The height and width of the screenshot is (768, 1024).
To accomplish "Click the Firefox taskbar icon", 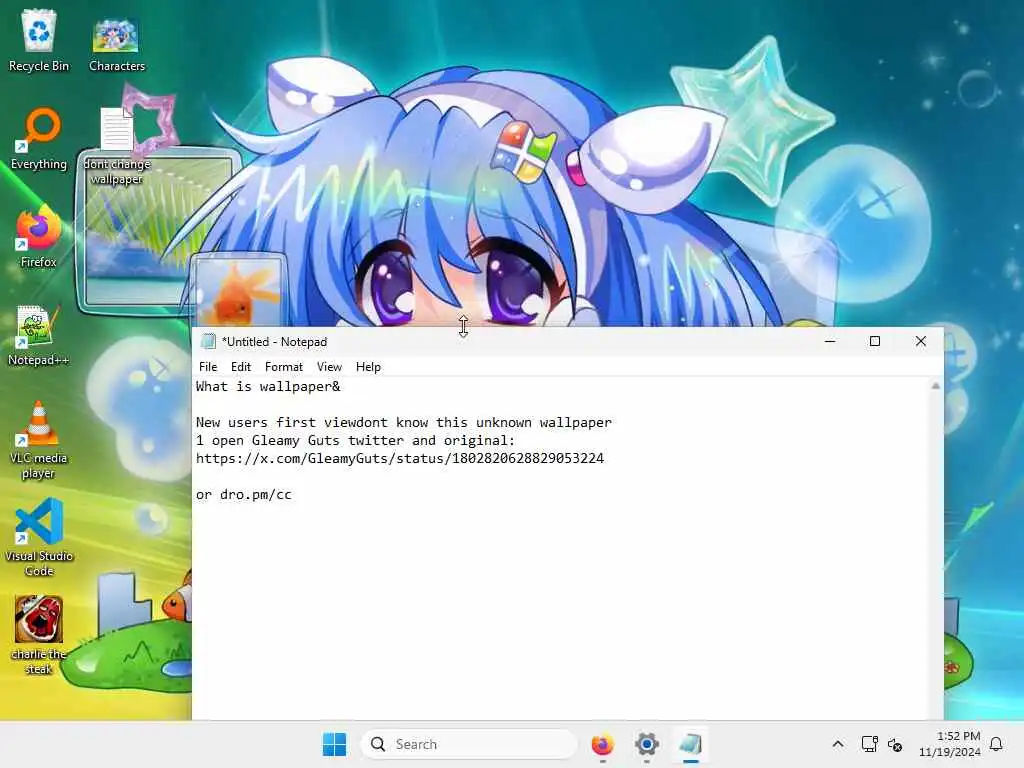I will tap(602, 744).
